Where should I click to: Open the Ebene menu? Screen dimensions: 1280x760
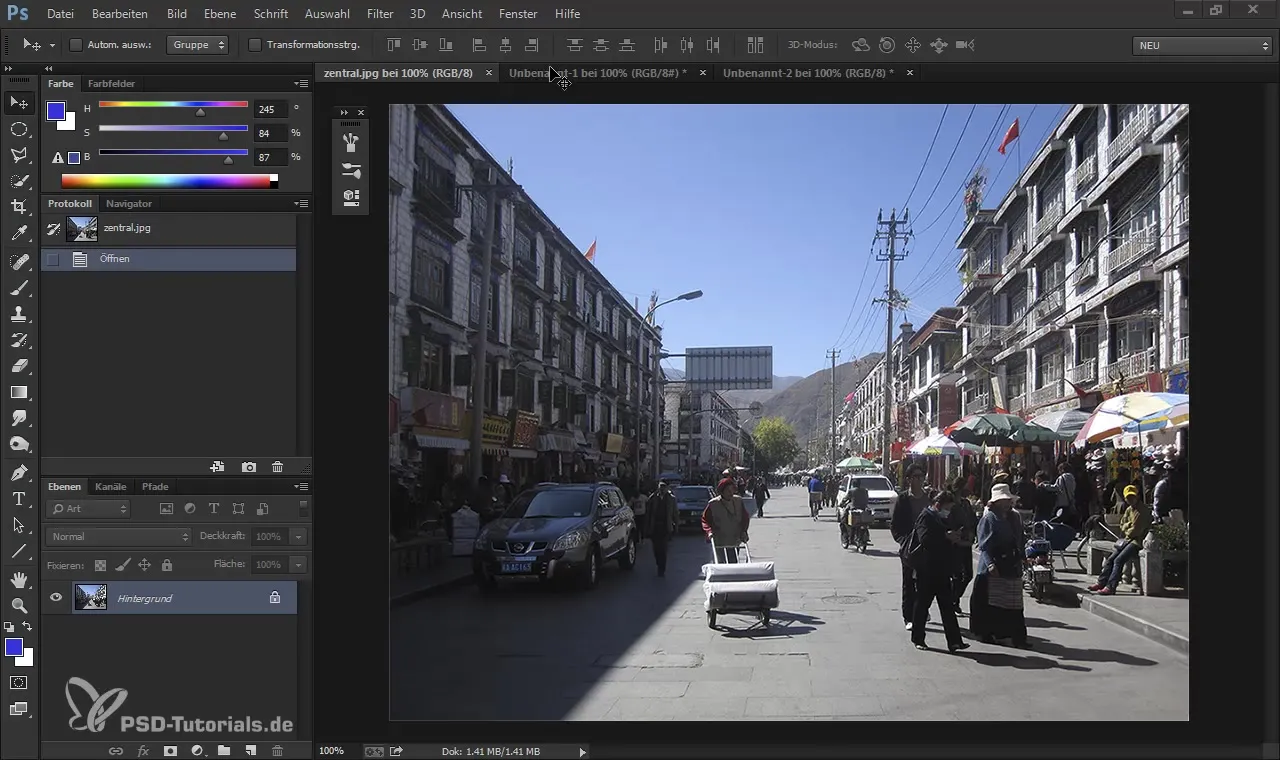(220, 14)
